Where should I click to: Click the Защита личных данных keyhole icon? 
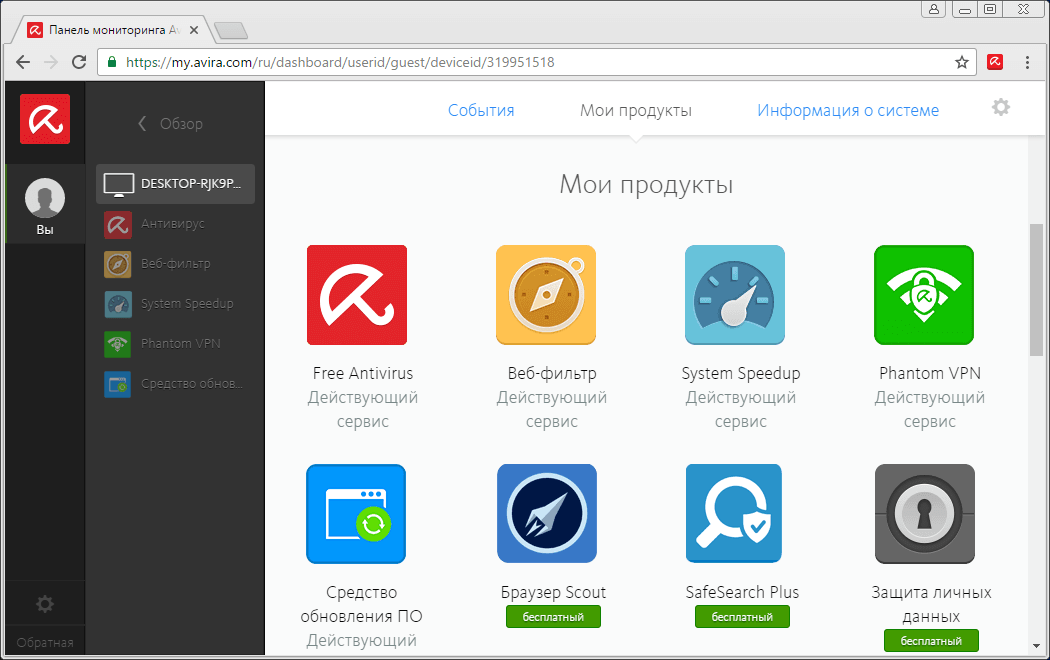923,513
